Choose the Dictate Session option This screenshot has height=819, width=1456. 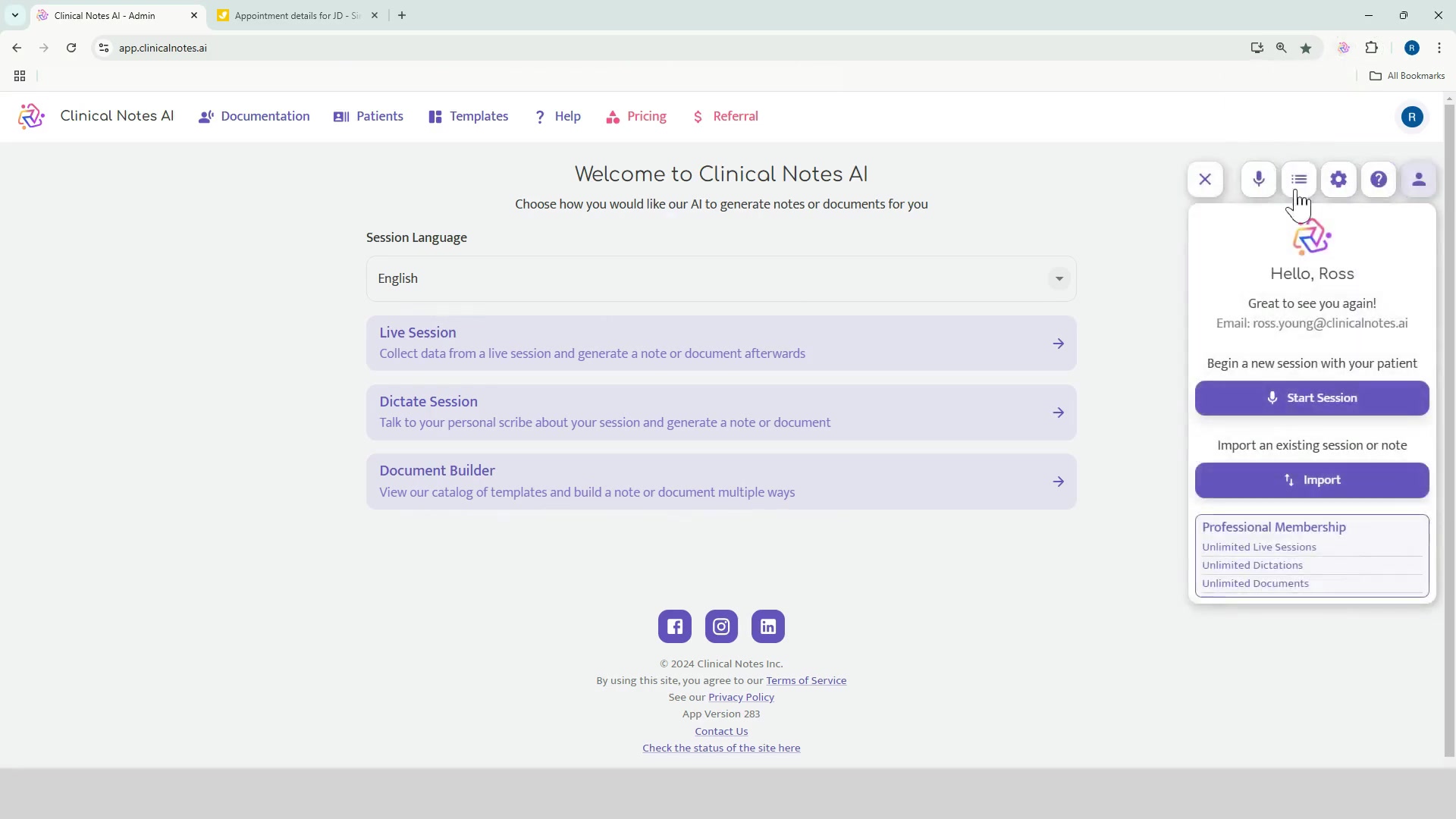click(x=721, y=413)
